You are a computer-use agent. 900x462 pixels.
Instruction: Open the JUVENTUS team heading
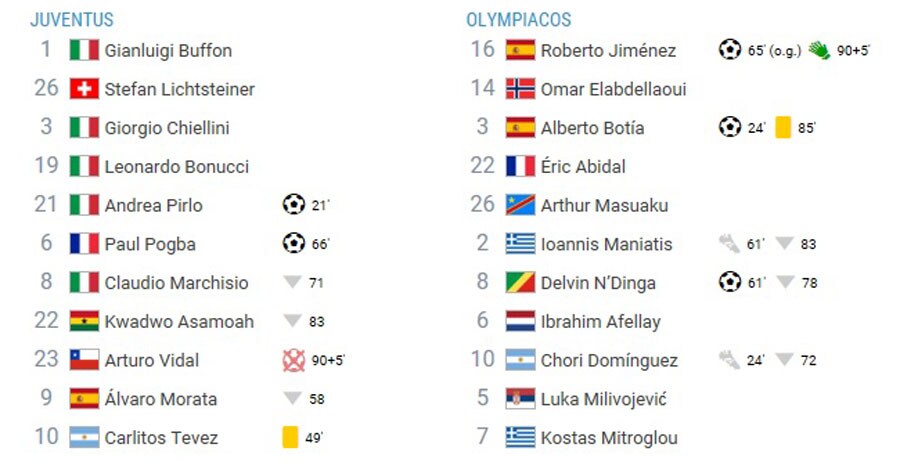click(x=72, y=20)
